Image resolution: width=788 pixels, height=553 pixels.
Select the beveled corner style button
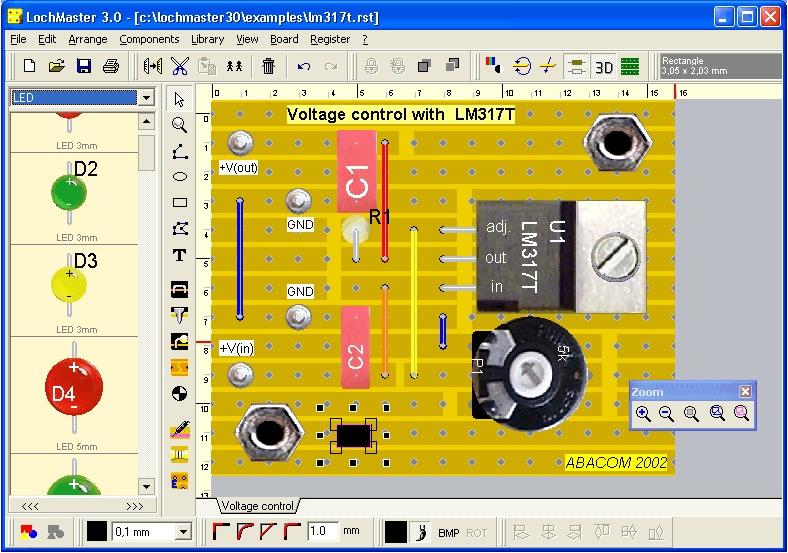(x=268, y=531)
